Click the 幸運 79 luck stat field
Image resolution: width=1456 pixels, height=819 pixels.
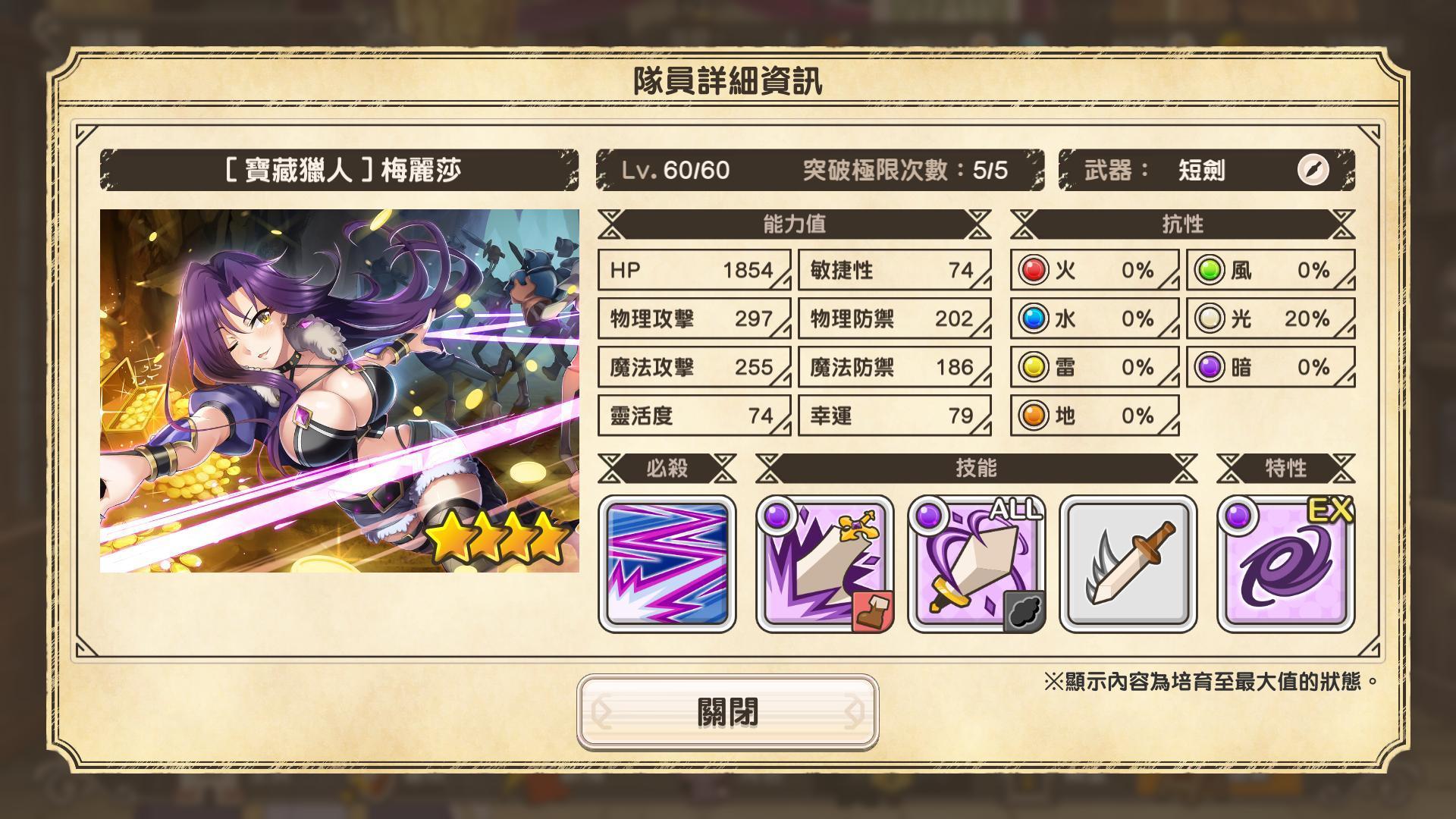pos(894,416)
